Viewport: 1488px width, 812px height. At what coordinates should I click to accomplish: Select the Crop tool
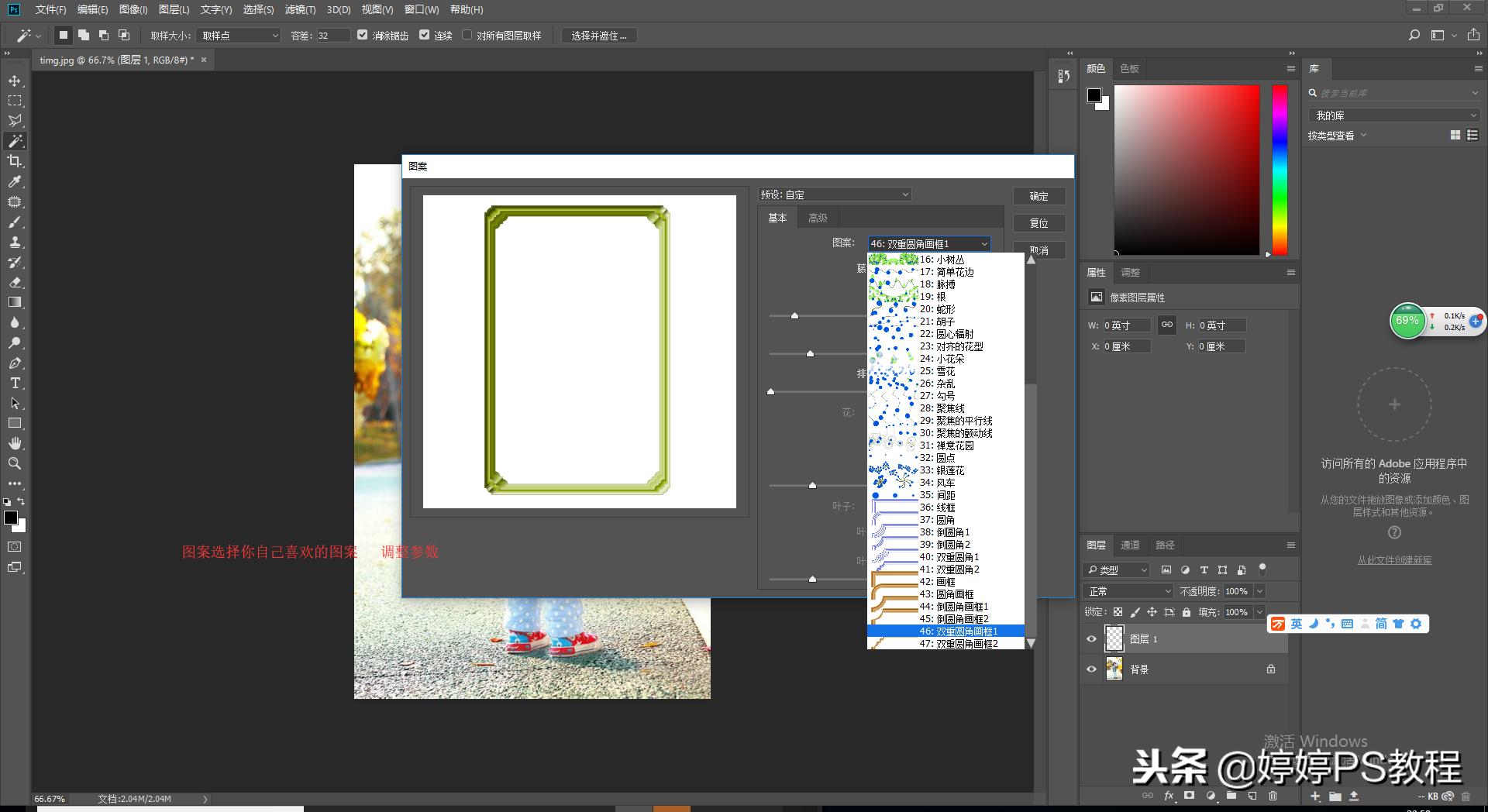pos(15,161)
